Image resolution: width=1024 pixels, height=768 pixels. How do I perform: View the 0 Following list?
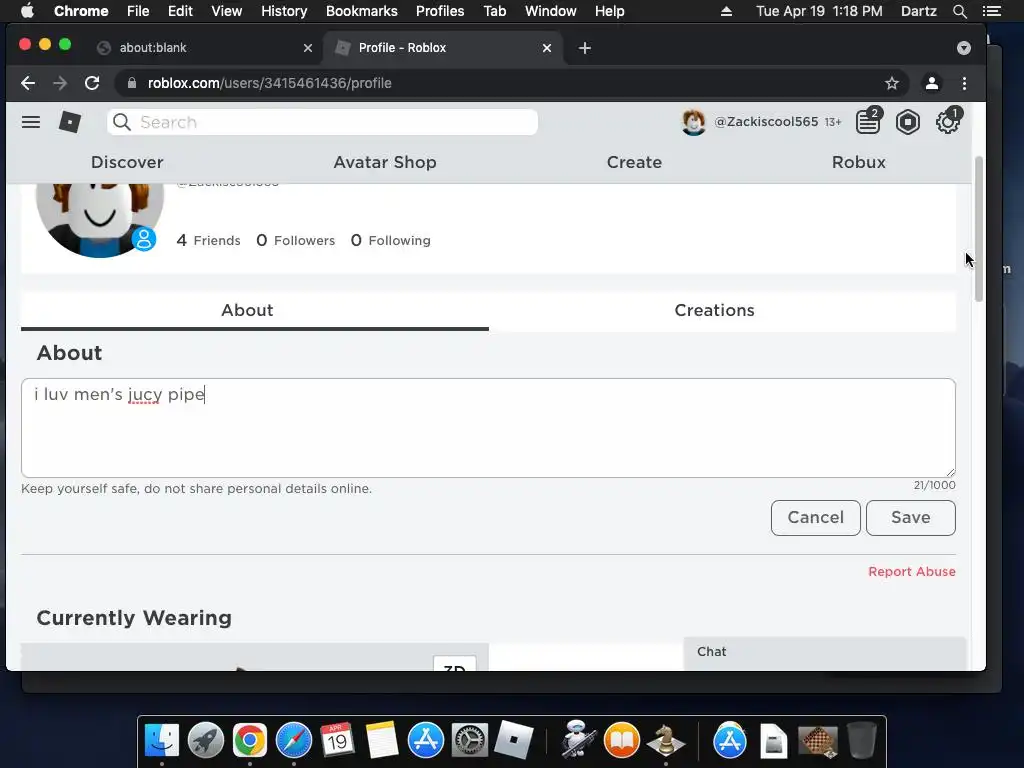click(x=391, y=240)
